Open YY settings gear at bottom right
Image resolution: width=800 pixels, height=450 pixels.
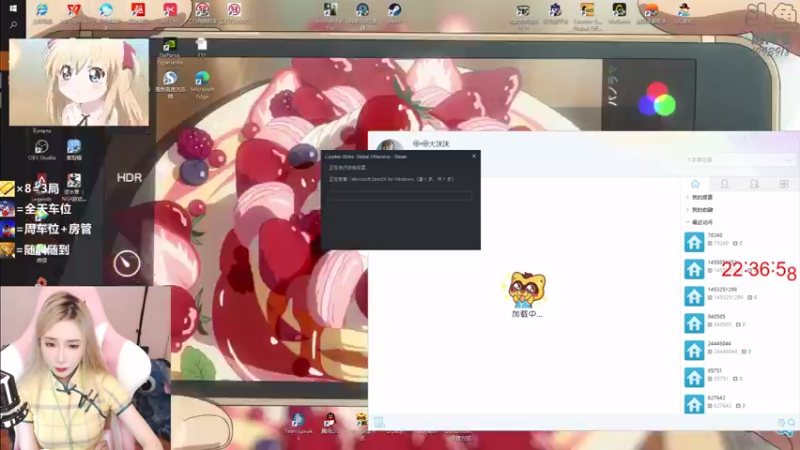pyautogui.click(x=781, y=422)
